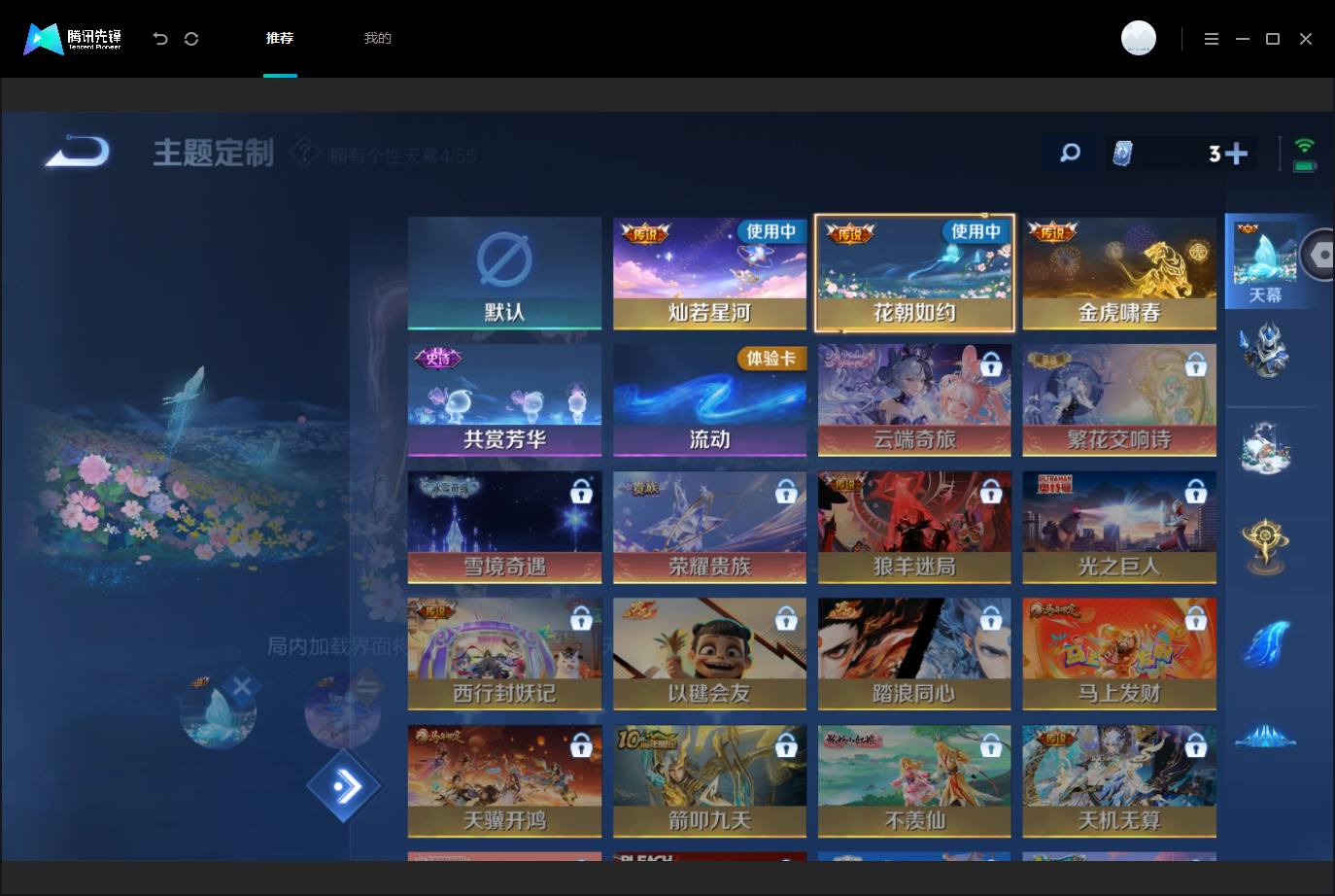The height and width of the screenshot is (896, 1335).
Task: Select the blue feather sidebar category
Action: (x=1265, y=643)
